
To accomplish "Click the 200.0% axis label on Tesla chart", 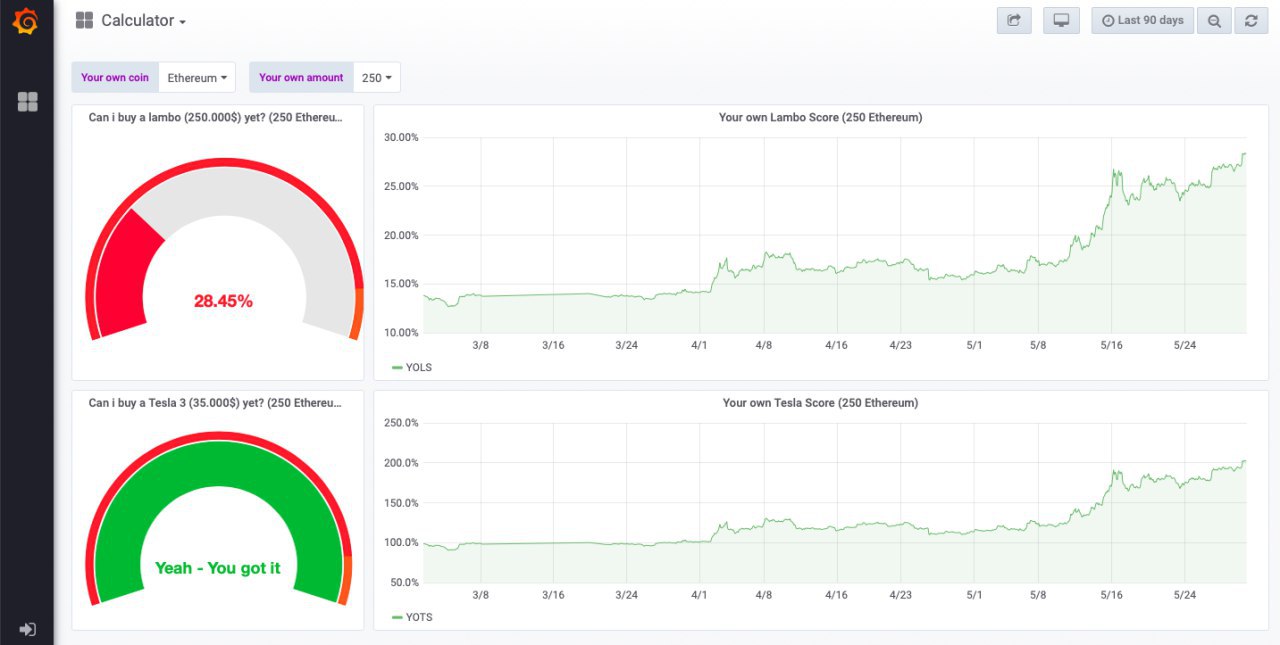I will tap(401, 463).
